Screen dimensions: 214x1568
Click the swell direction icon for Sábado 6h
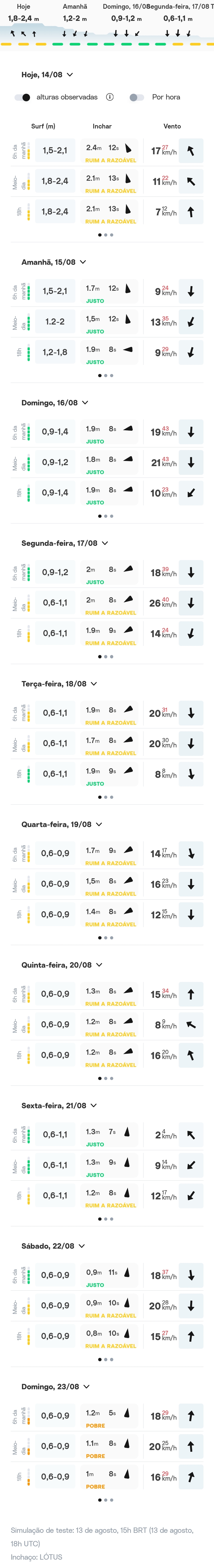pos(127,1272)
